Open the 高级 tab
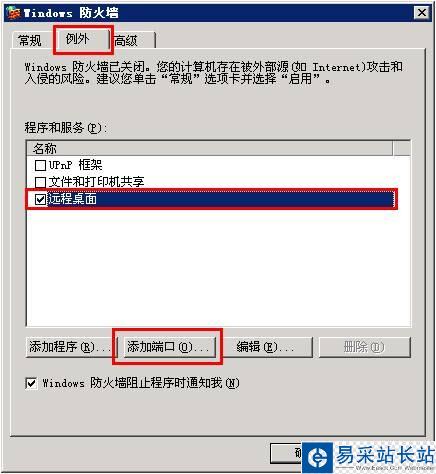The image size is (436, 474). coord(126,41)
